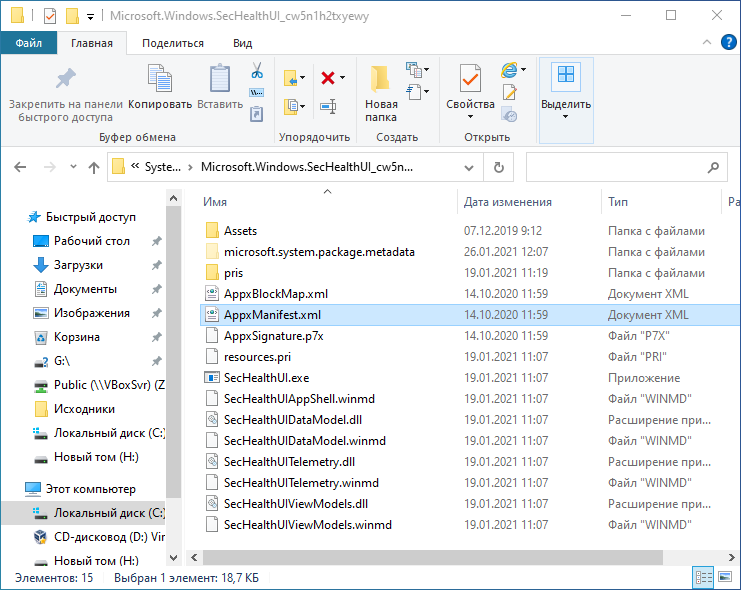Open the Файл tab
This screenshot has width=741, height=590.
28,43
